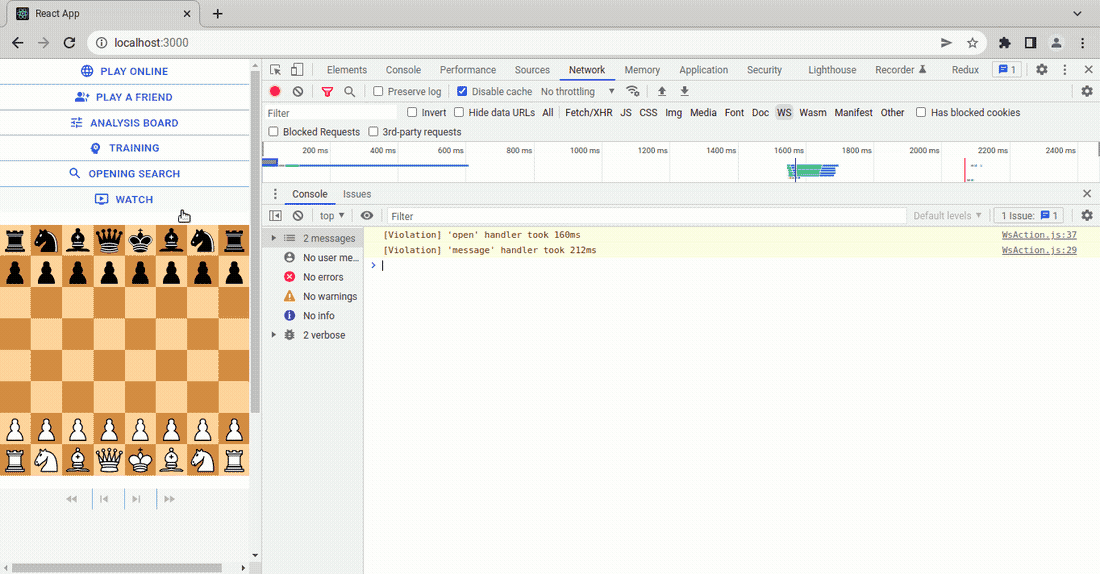
Task: Uncheck Disable cache
Action: click(462, 91)
